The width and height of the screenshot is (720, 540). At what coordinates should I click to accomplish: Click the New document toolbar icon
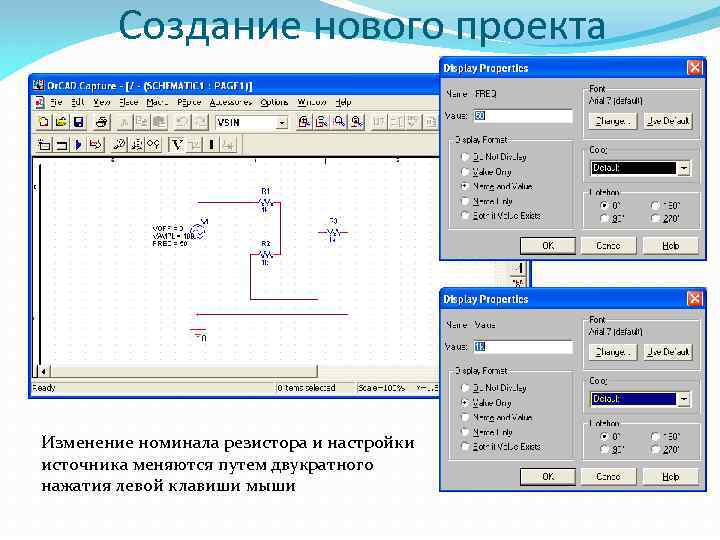point(44,122)
